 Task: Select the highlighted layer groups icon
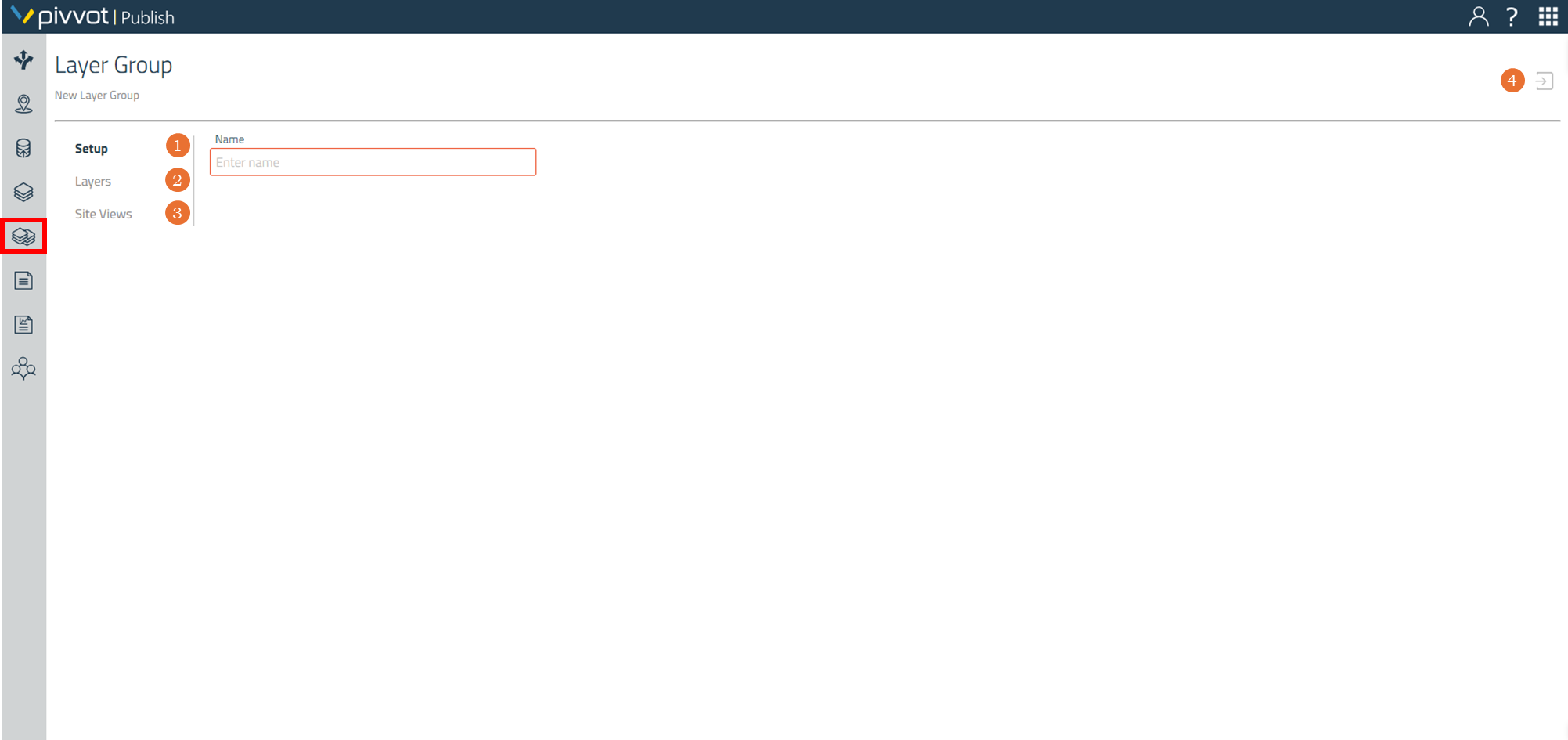point(23,236)
